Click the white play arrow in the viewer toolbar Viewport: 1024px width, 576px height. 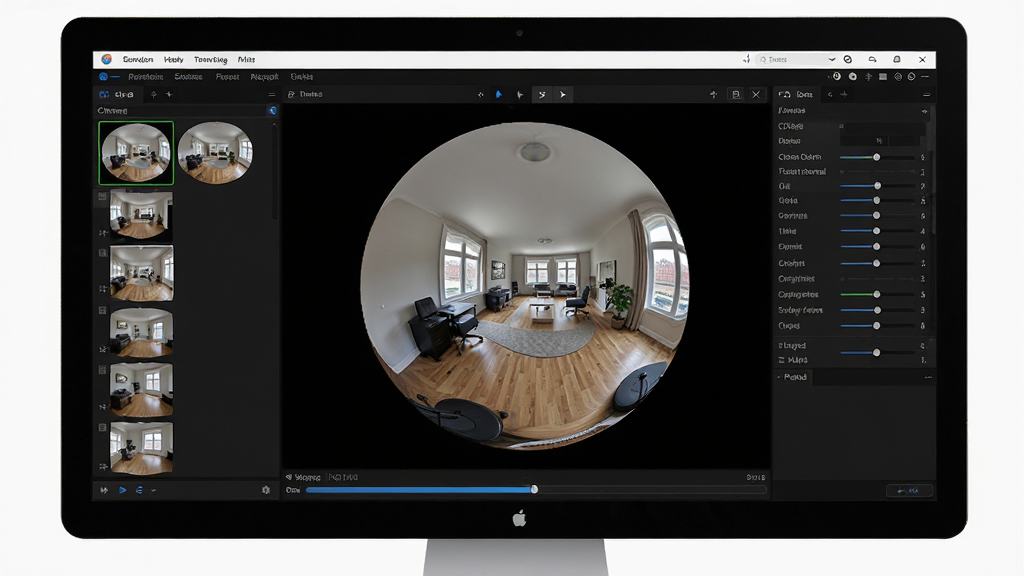click(x=563, y=95)
